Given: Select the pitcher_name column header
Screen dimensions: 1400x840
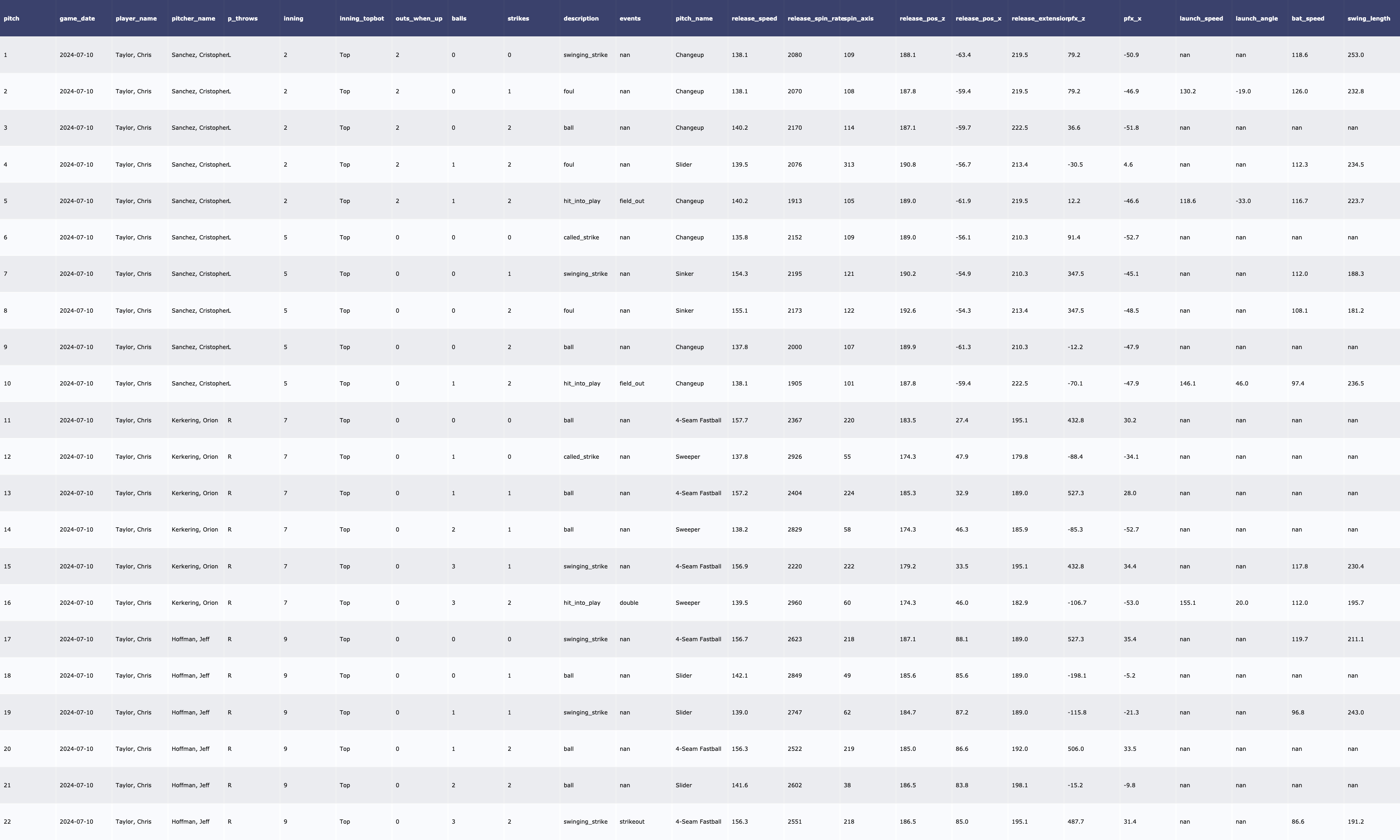Looking at the screenshot, I should click(x=193, y=18).
